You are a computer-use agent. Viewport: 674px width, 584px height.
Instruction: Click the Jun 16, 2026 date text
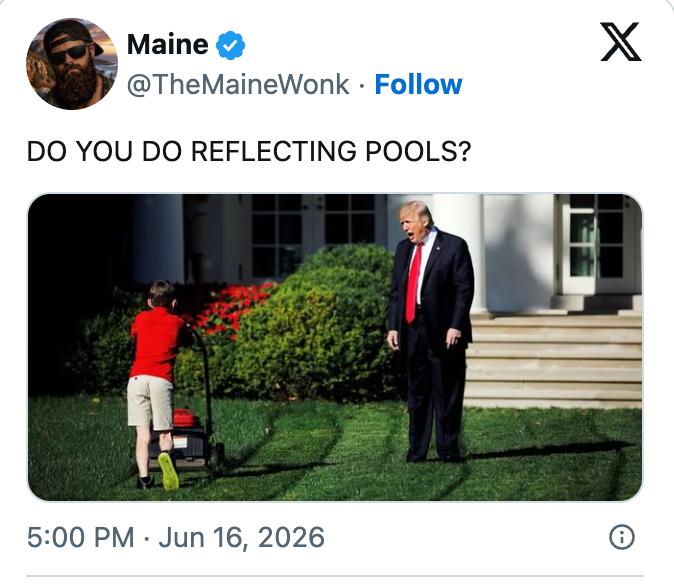click(242, 537)
